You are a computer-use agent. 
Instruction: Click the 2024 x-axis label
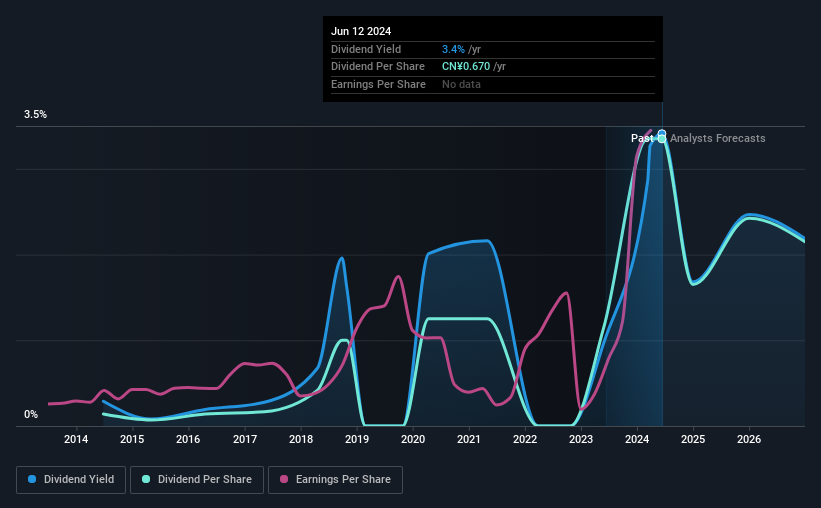click(637, 439)
